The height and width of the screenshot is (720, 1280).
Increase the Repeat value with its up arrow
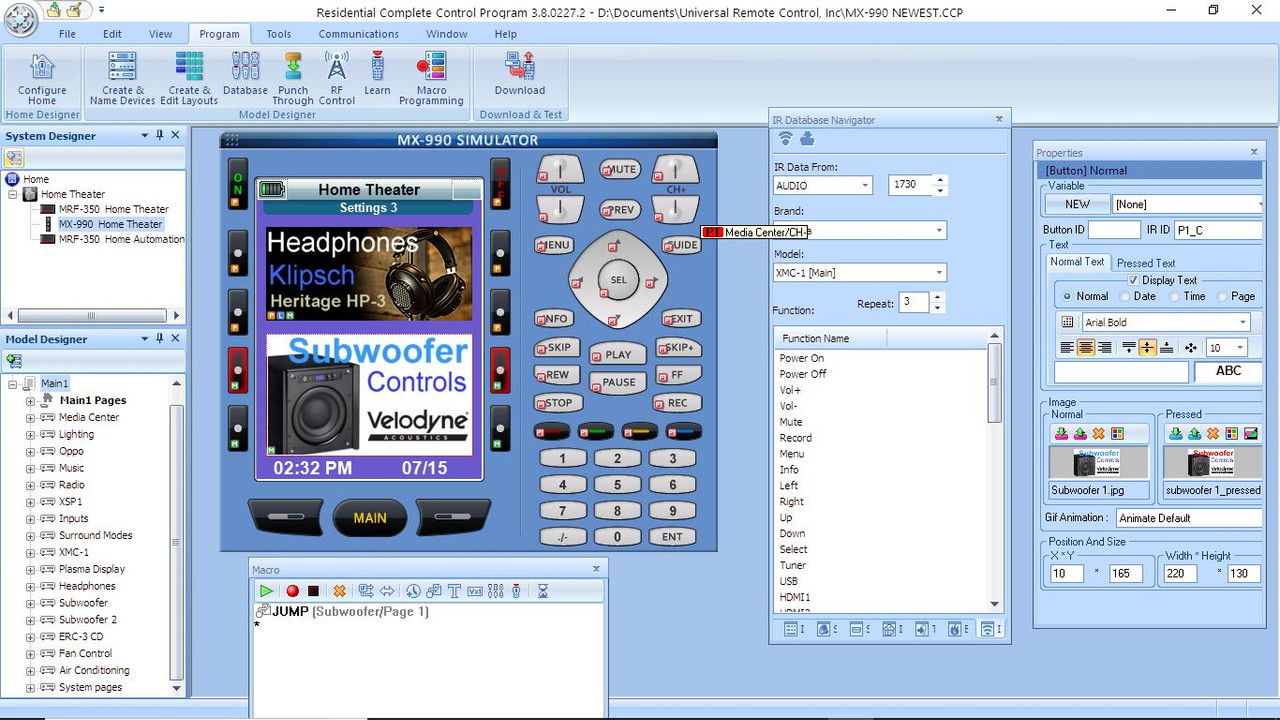click(937, 297)
